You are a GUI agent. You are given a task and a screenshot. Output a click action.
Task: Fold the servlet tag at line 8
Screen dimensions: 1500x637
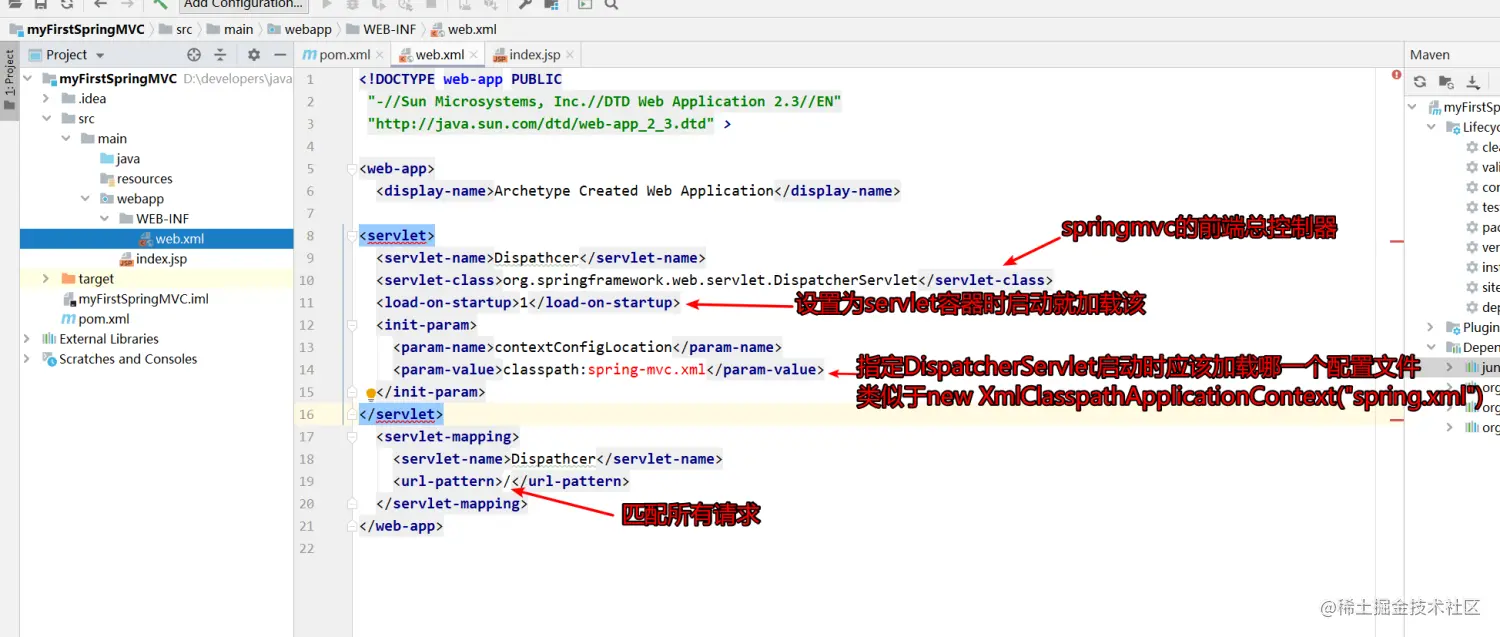[350, 236]
